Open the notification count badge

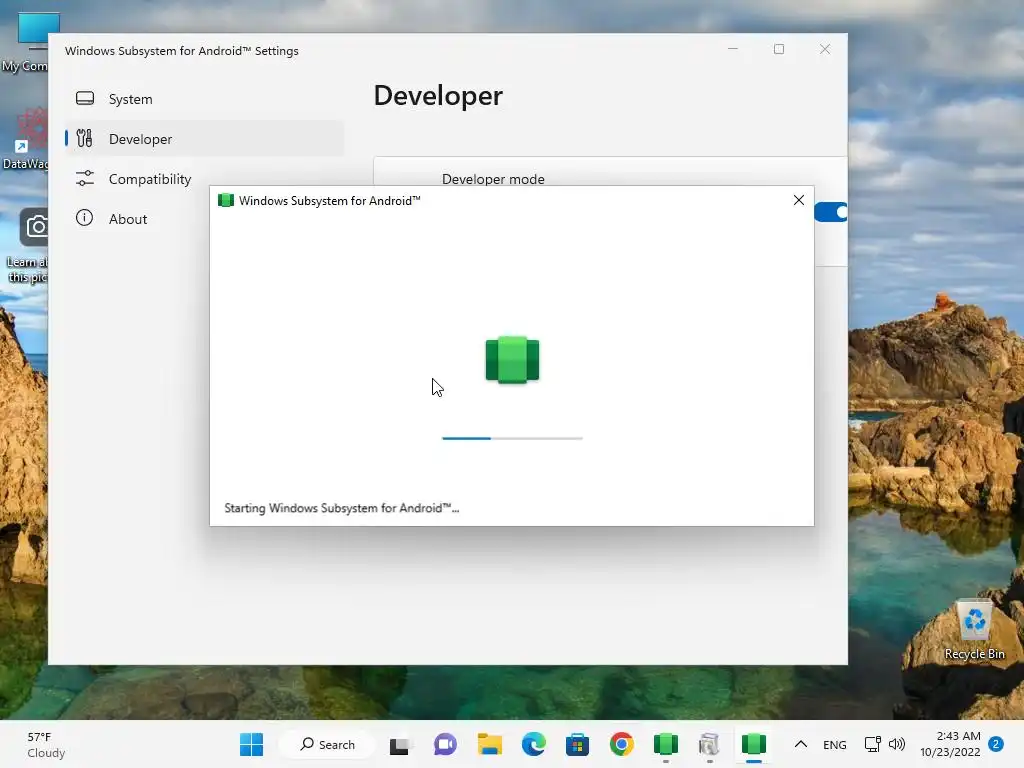[996, 744]
